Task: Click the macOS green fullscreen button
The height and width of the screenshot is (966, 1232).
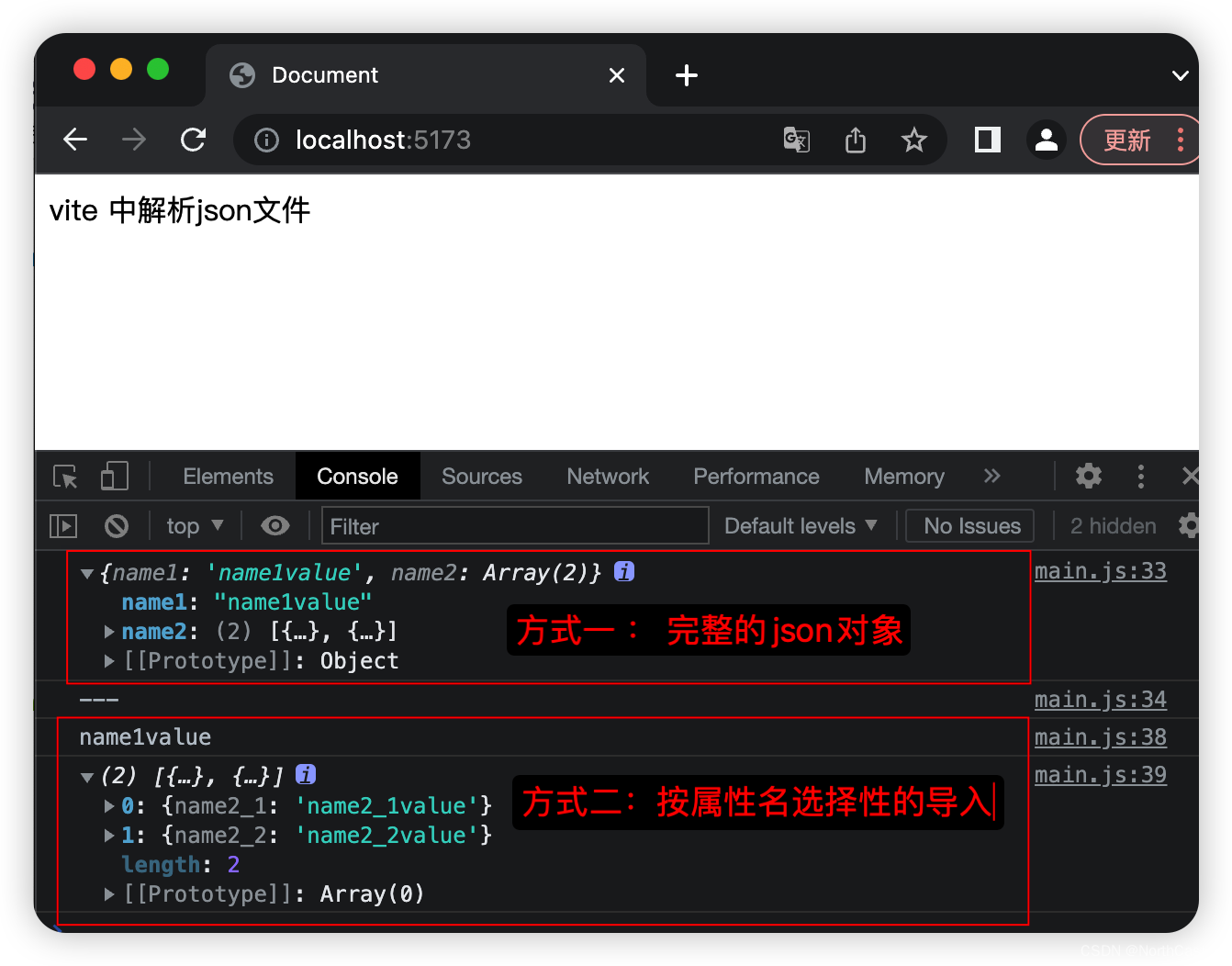Action: (x=158, y=69)
